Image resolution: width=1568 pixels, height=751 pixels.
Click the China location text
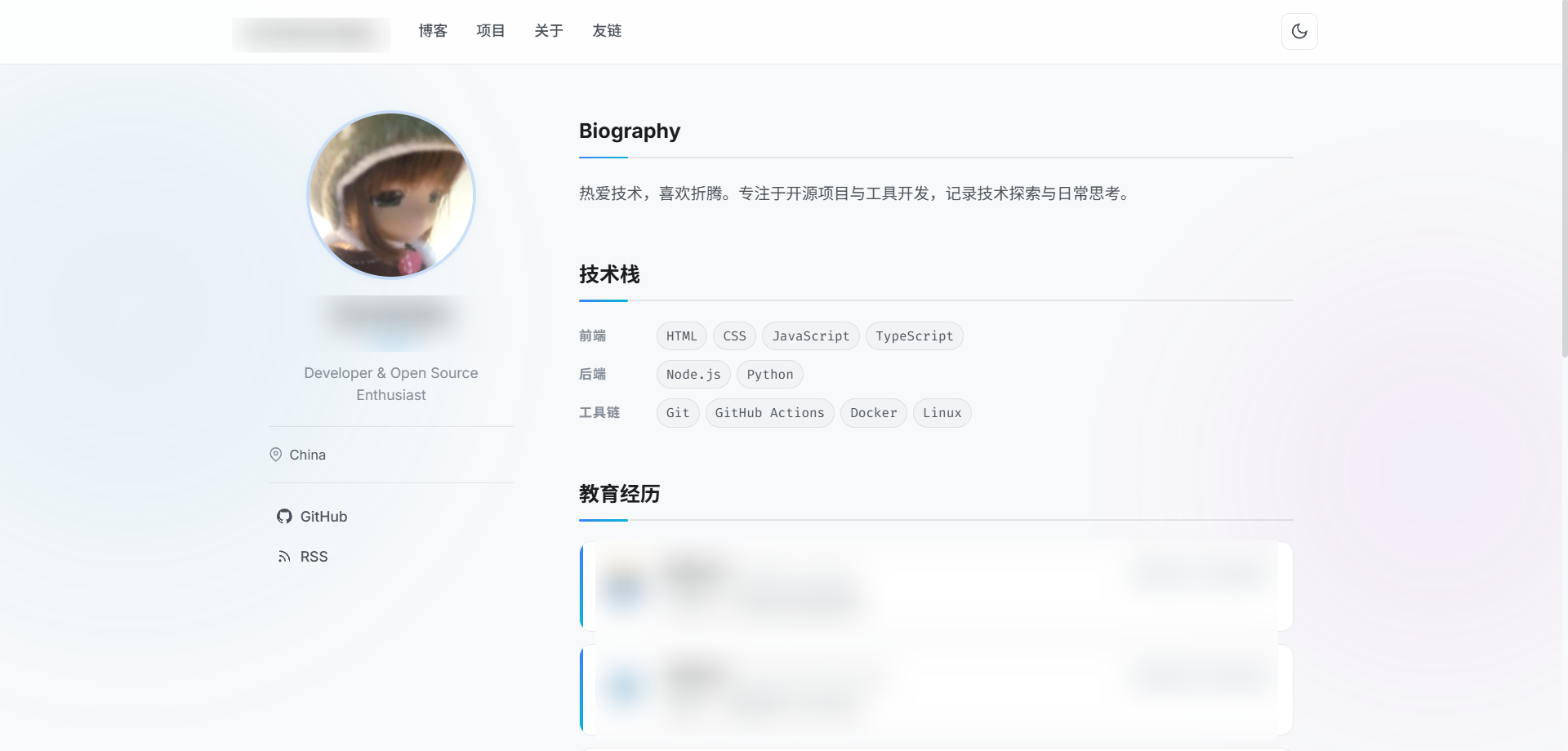point(308,455)
